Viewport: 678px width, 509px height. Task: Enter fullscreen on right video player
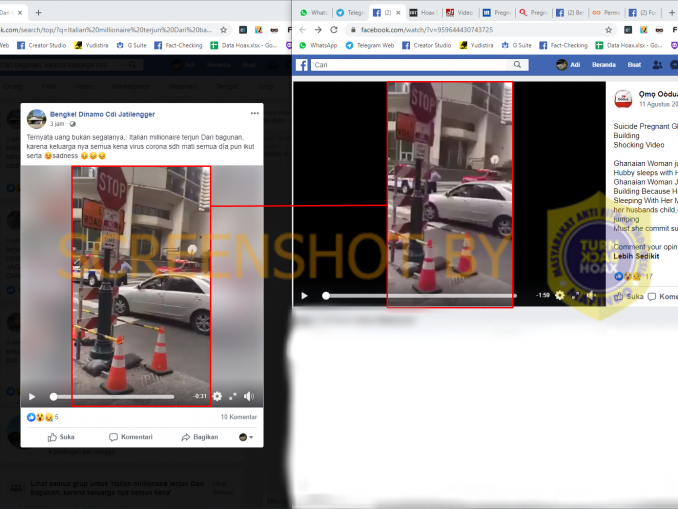[575, 295]
